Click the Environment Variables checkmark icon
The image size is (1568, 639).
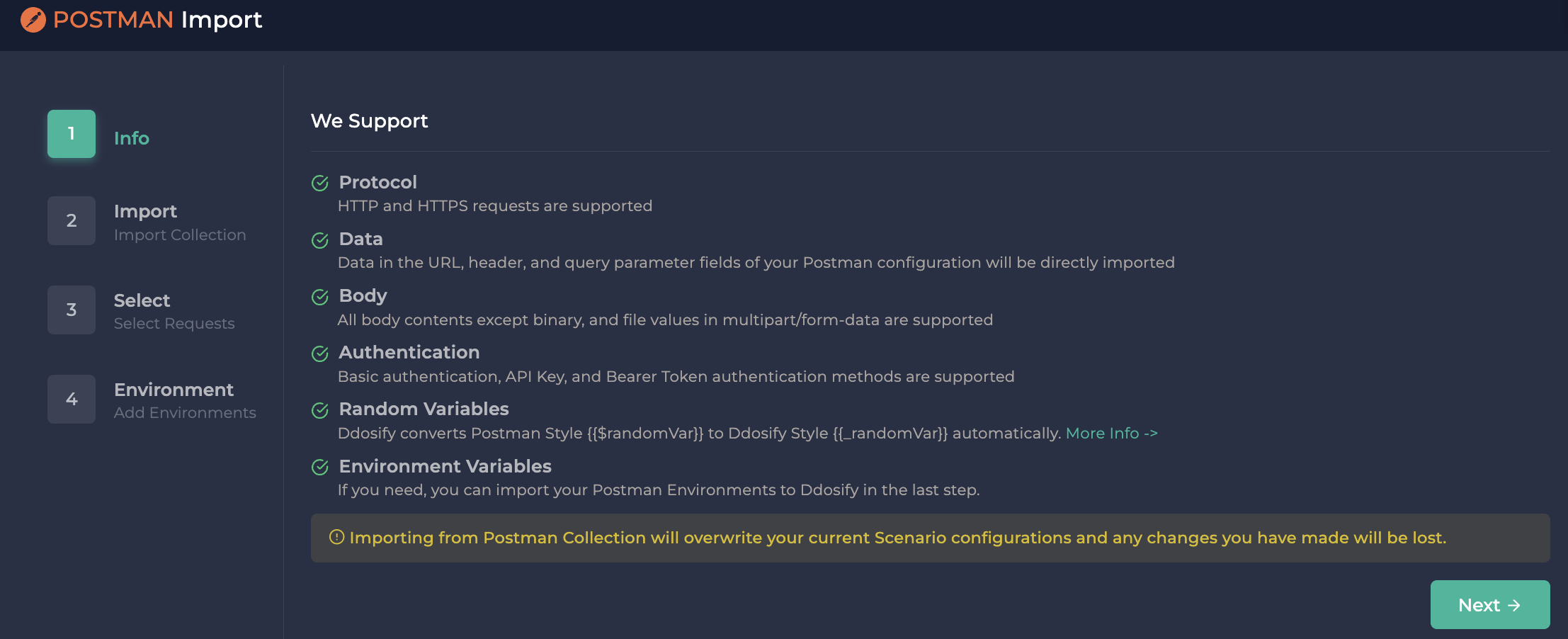[320, 467]
